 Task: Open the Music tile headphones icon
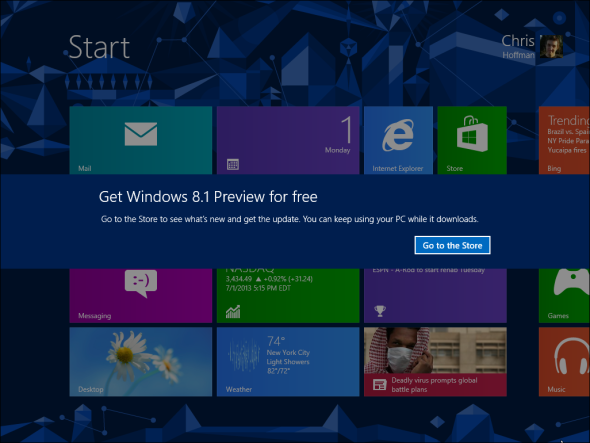click(x=571, y=356)
